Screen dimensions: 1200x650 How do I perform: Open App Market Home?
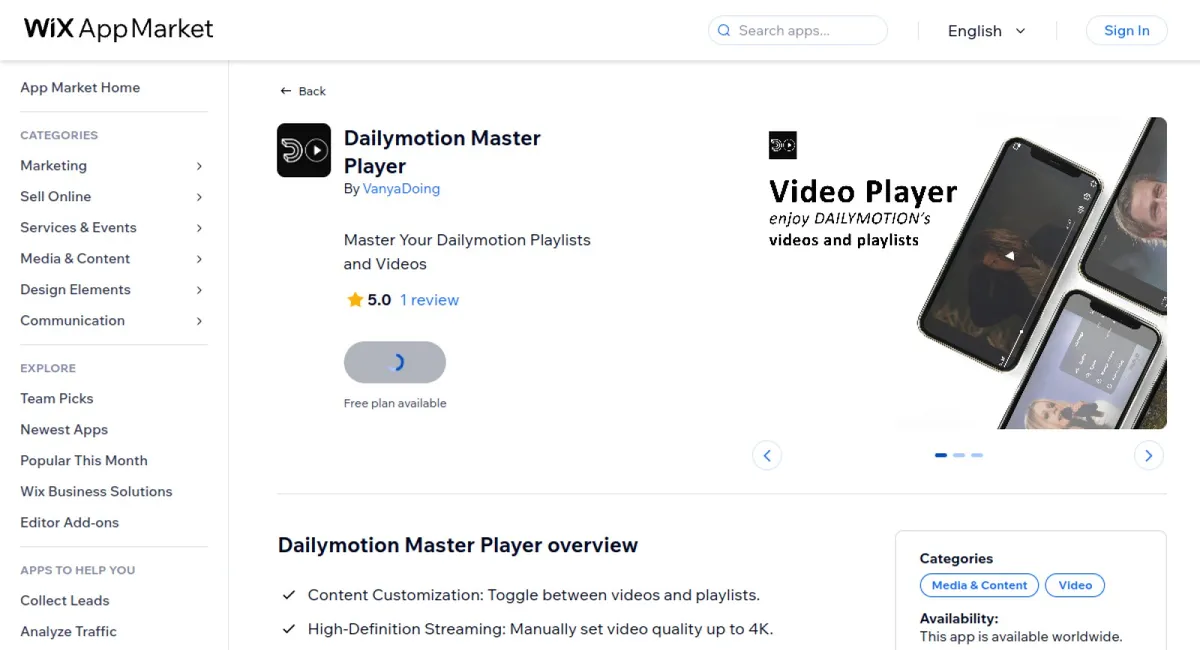80,88
